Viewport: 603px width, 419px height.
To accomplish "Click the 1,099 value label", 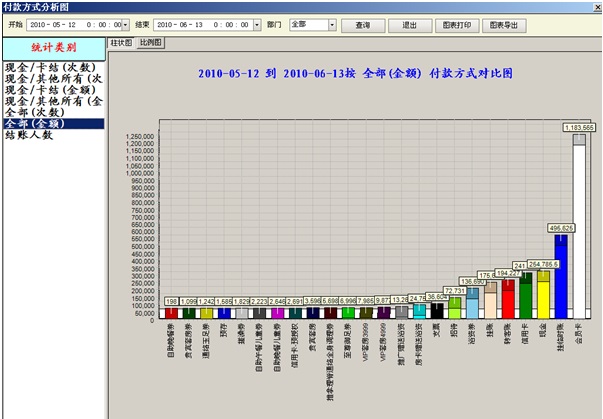I will [x=189, y=301].
